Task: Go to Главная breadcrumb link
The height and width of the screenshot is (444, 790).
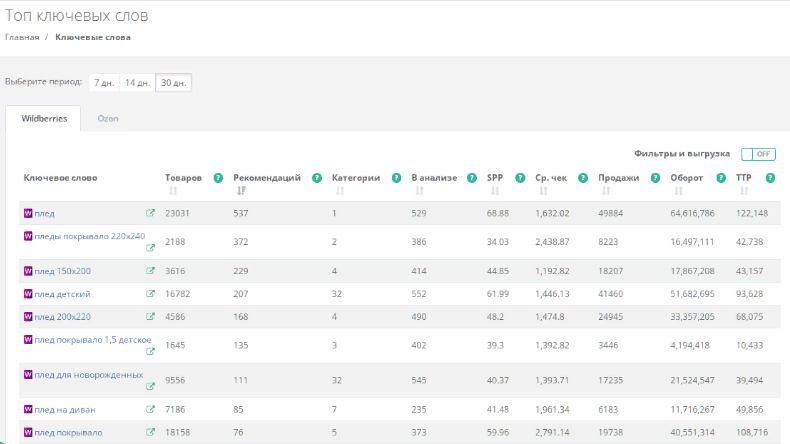Action: 22,37
